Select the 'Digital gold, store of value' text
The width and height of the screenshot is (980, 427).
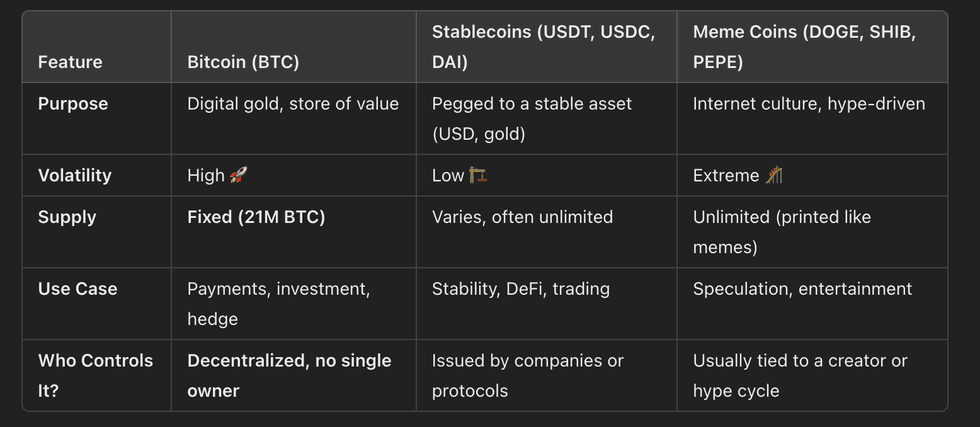(293, 104)
